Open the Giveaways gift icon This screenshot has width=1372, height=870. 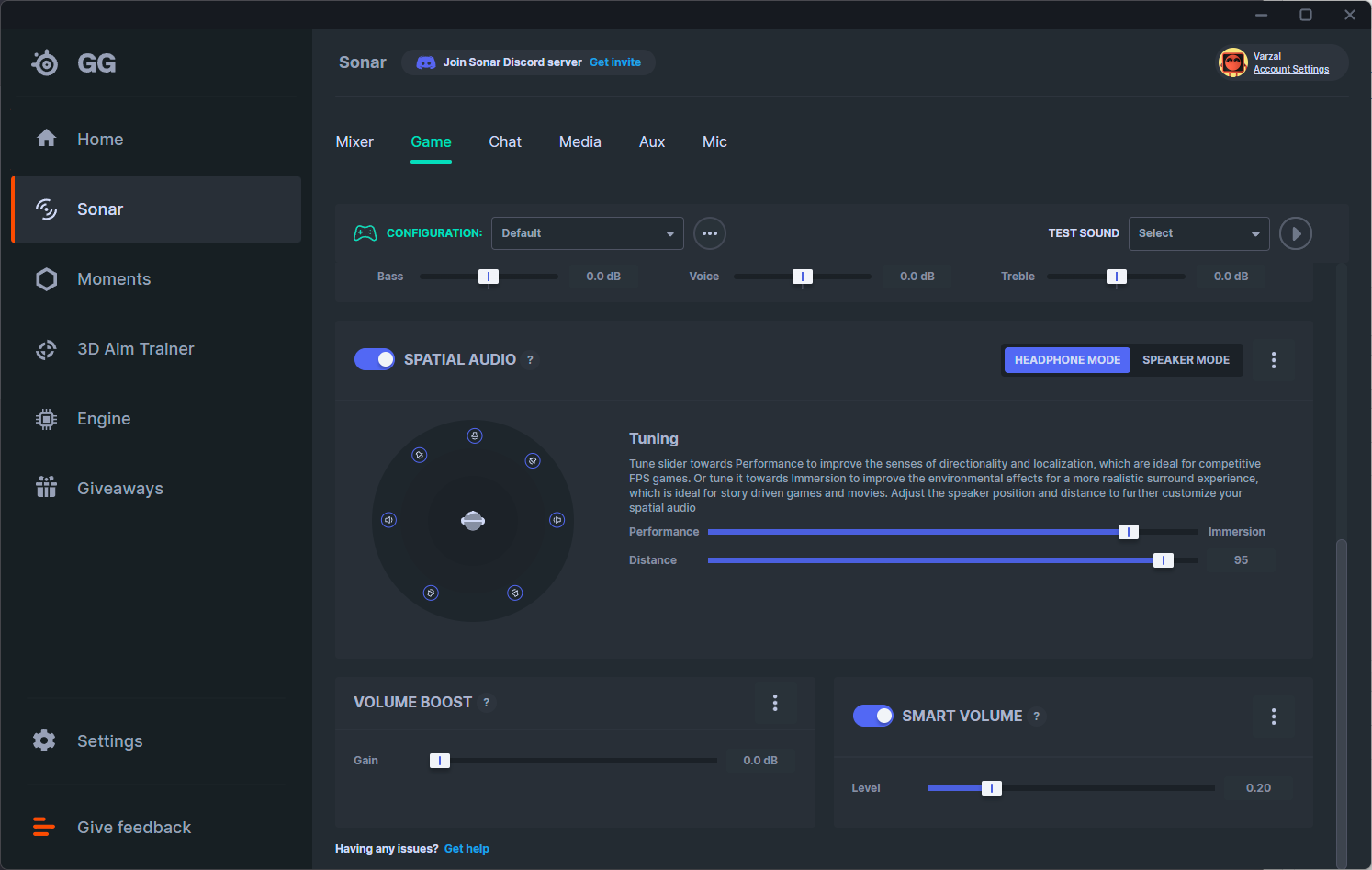tap(46, 488)
